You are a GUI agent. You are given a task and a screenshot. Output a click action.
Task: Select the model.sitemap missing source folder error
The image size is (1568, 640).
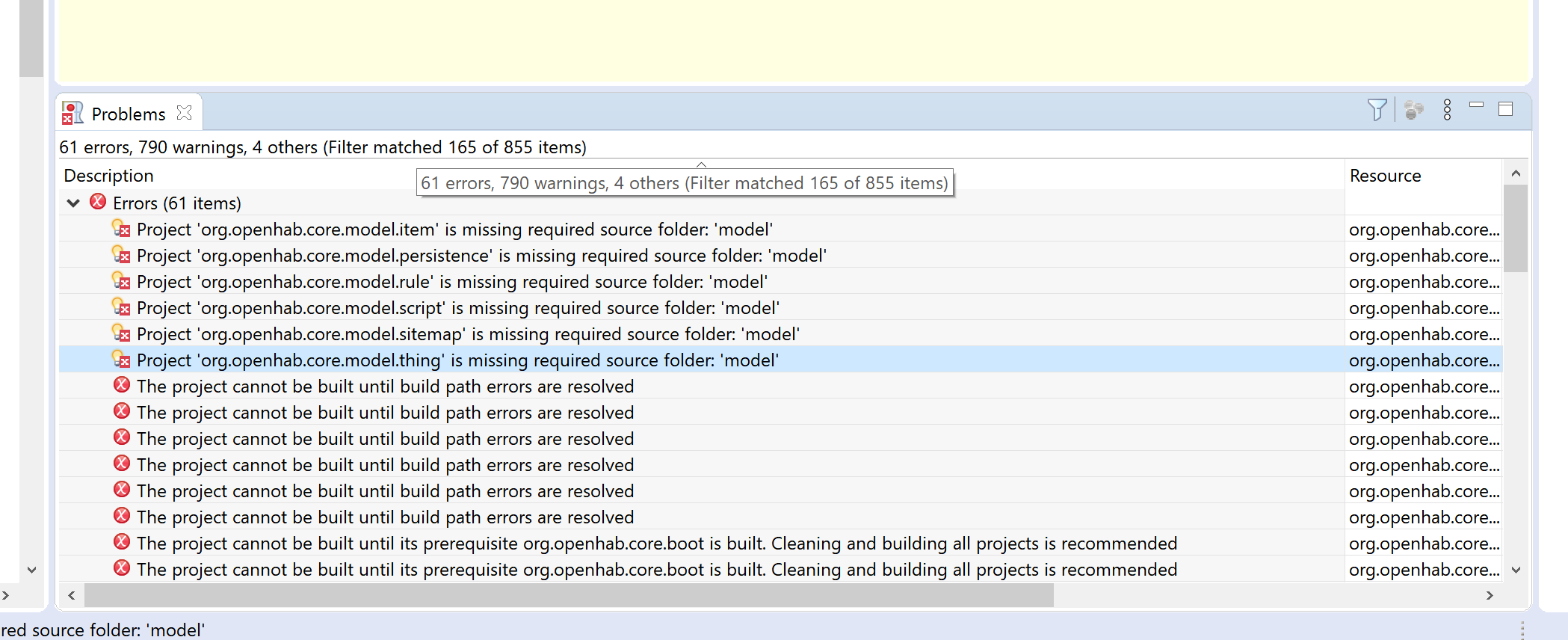468,334
